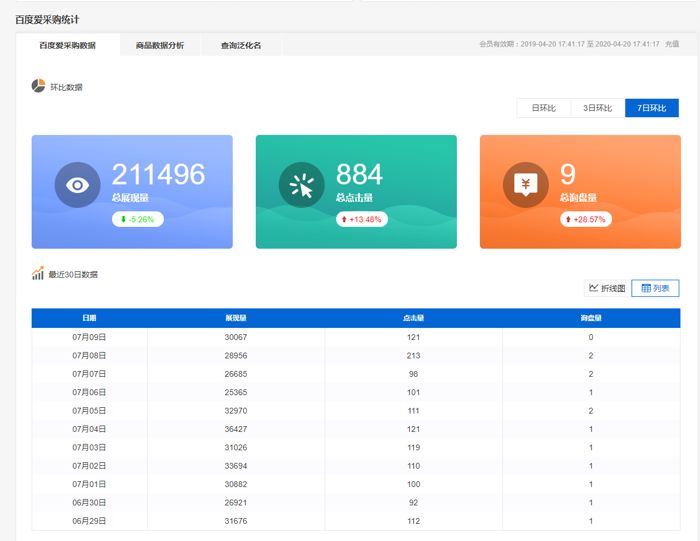Select the 7日环比 comparison option
The height and width of the screenshot is (541, 700).
[652, 108]
